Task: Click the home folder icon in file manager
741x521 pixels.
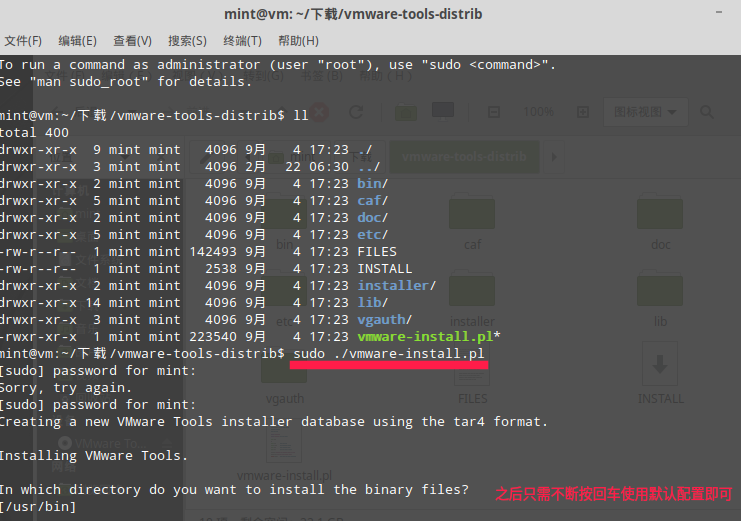Action: (x=405, y=113)
